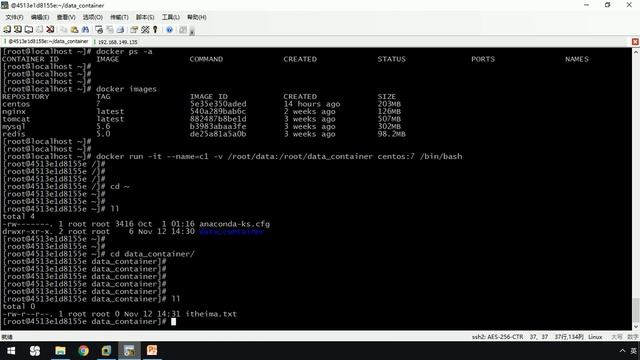This screenshot has width=640, height=360.
Task: Click the docker run command line
Action: click(x=279, y=156)
